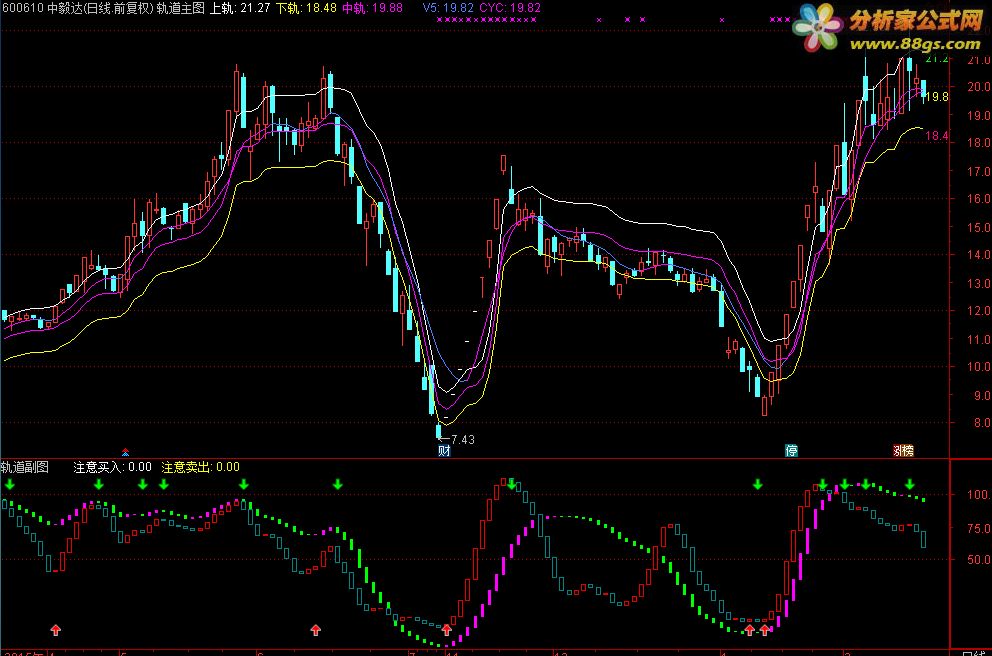Viewport: 992px width, 656px height.
Task: Open the 财 financial info marker
Action: tap(444, 450)
